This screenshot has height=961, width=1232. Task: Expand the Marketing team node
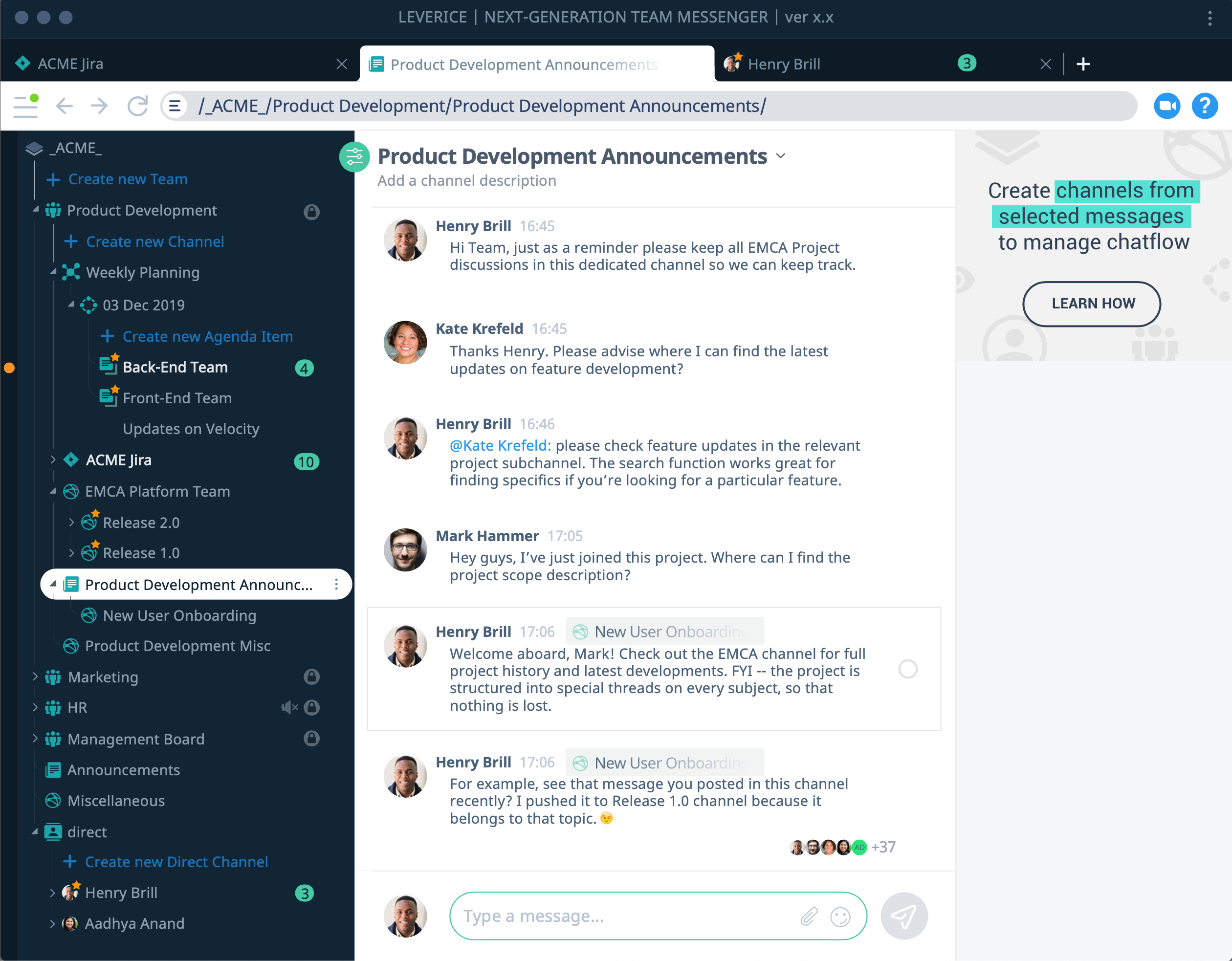click(x=35, y=676)
